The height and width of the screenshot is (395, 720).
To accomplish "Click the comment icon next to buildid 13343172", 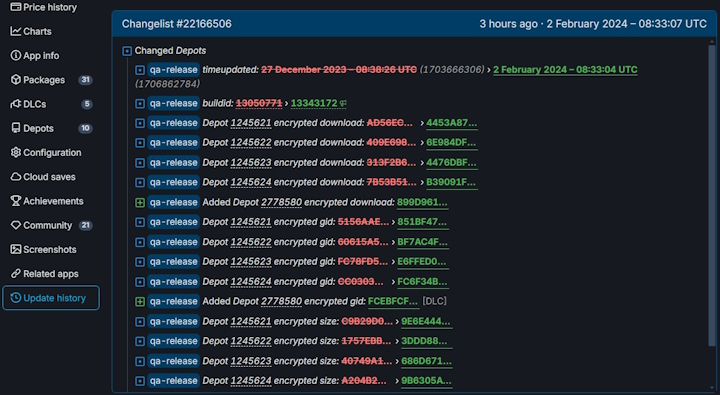I will [343, 104].
